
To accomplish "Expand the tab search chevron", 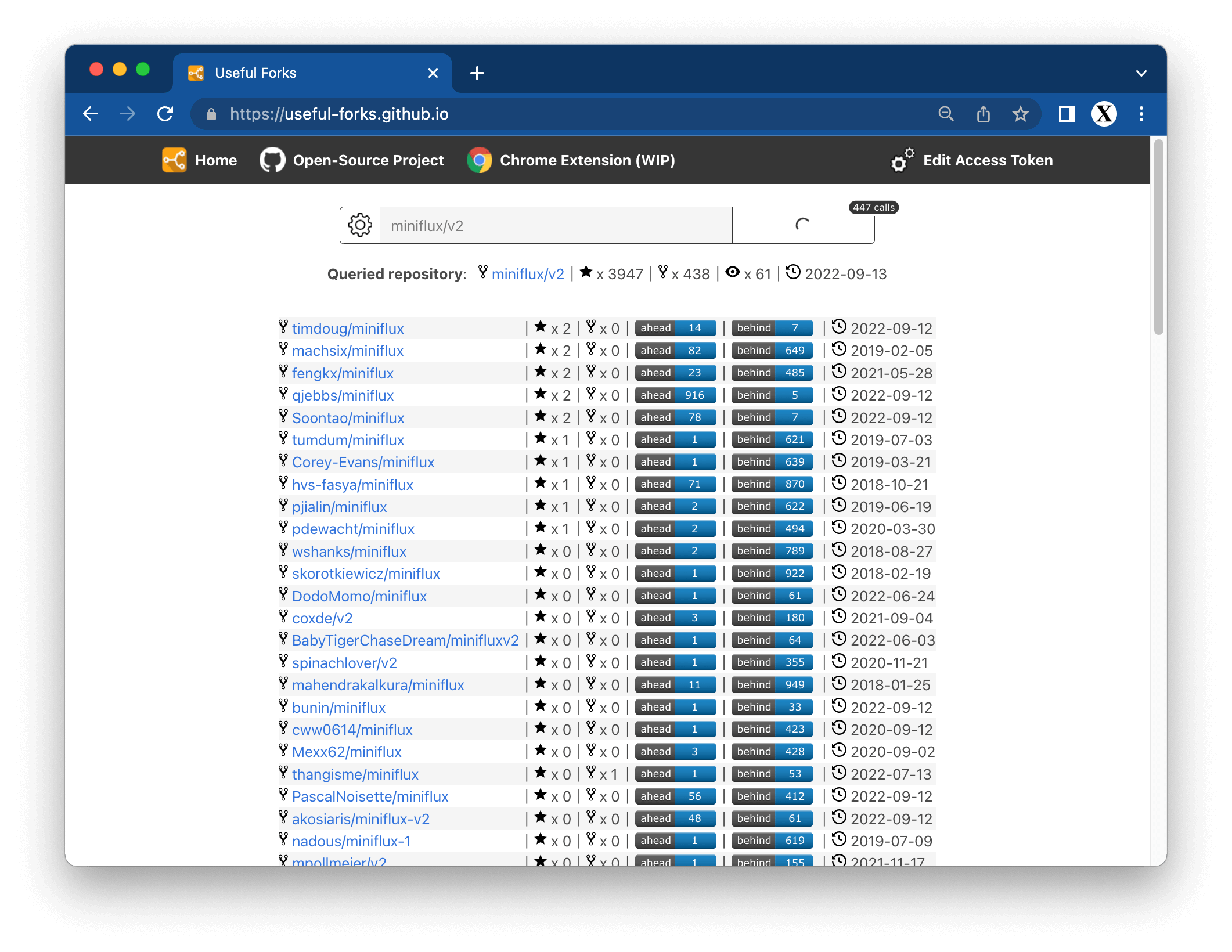I will pyautogui.click(x=1141, y=73).
